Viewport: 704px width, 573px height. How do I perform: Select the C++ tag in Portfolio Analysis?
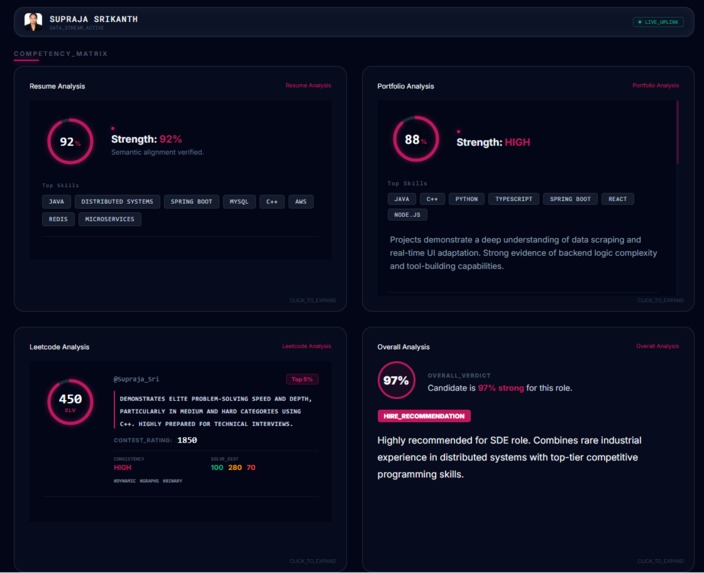coord(432,199)
